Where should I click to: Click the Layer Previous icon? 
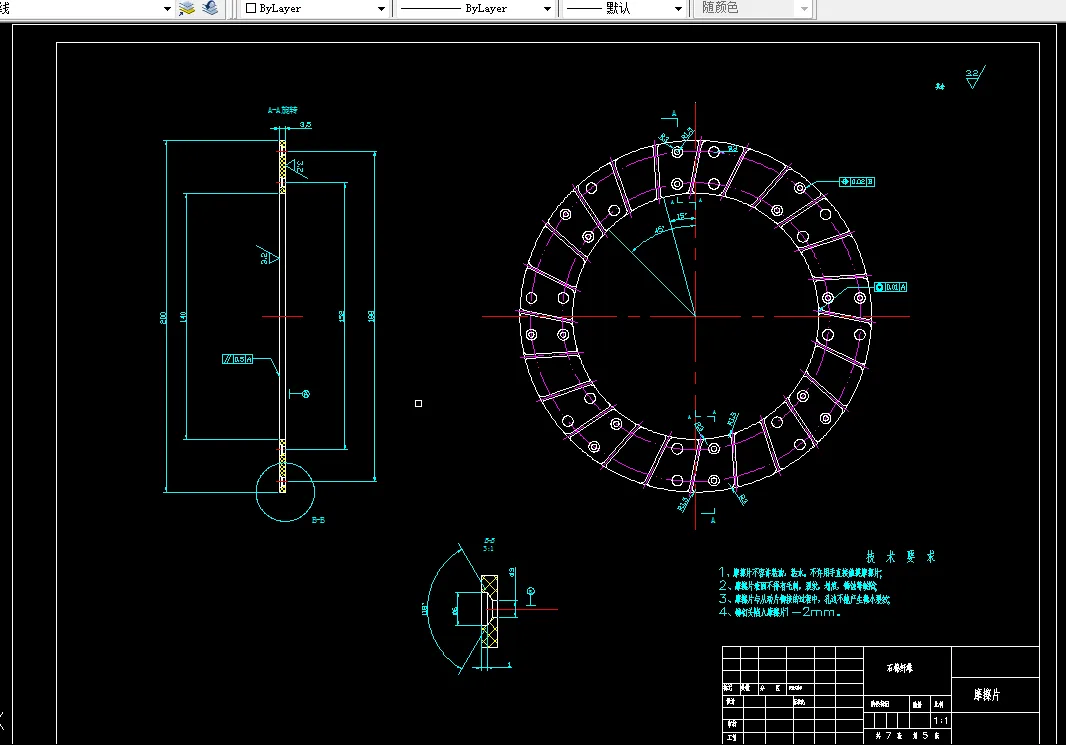click(x=210, y=8)
